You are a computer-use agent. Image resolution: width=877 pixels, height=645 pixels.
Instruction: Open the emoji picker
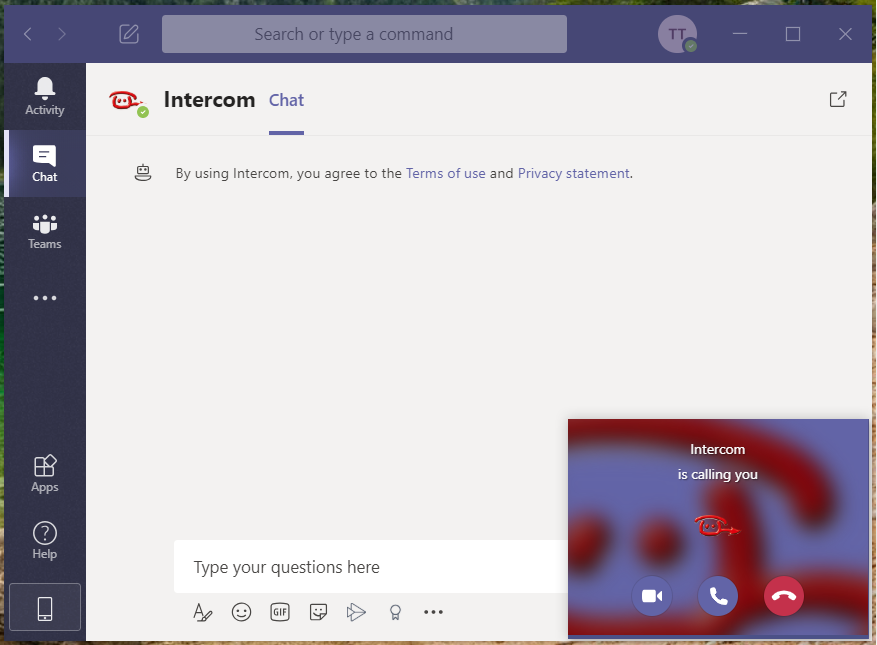(241, 612)
